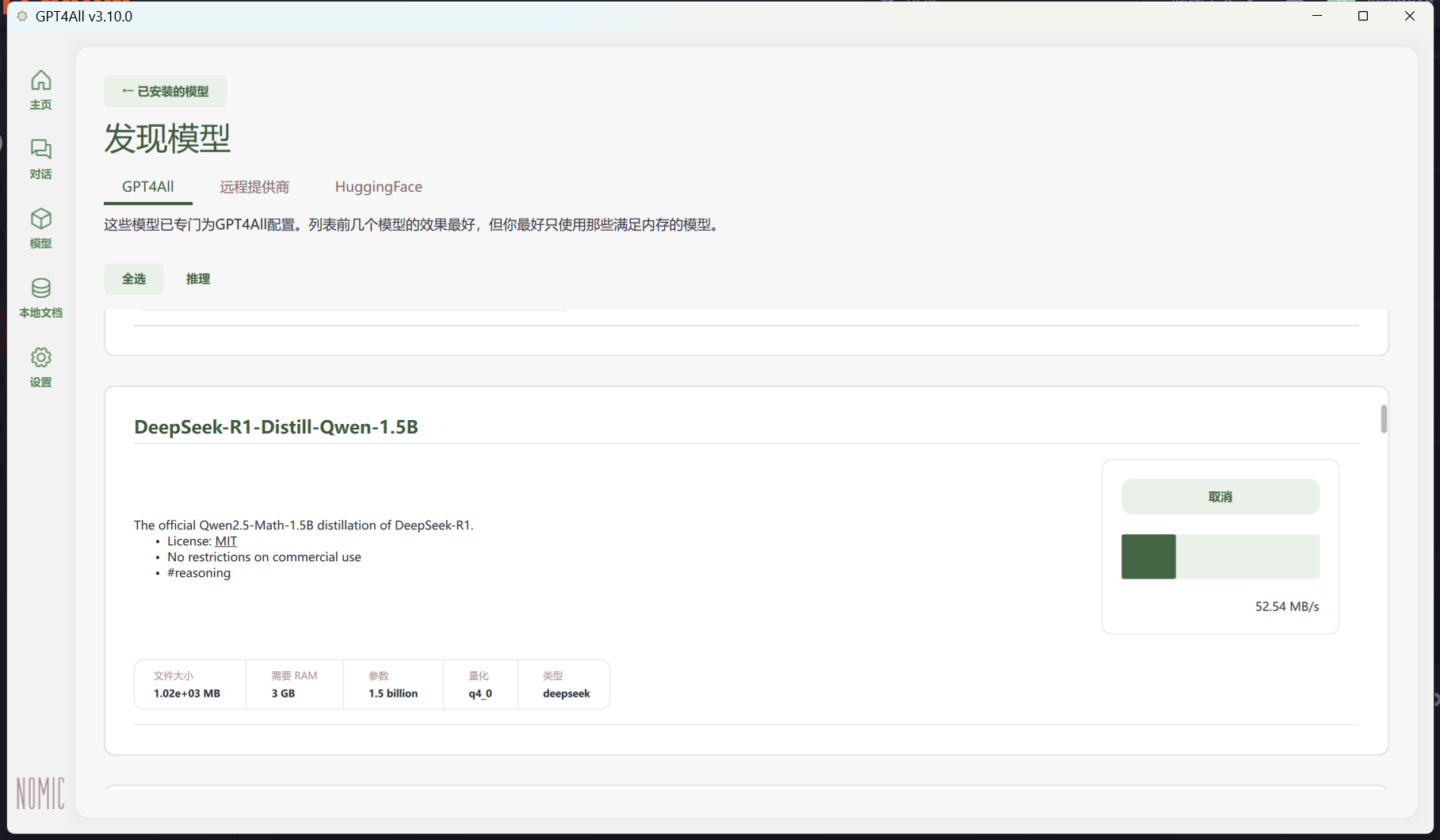Open the Home (主页) sidebar icon
The image size is (1440, 840).
point(41,90)
